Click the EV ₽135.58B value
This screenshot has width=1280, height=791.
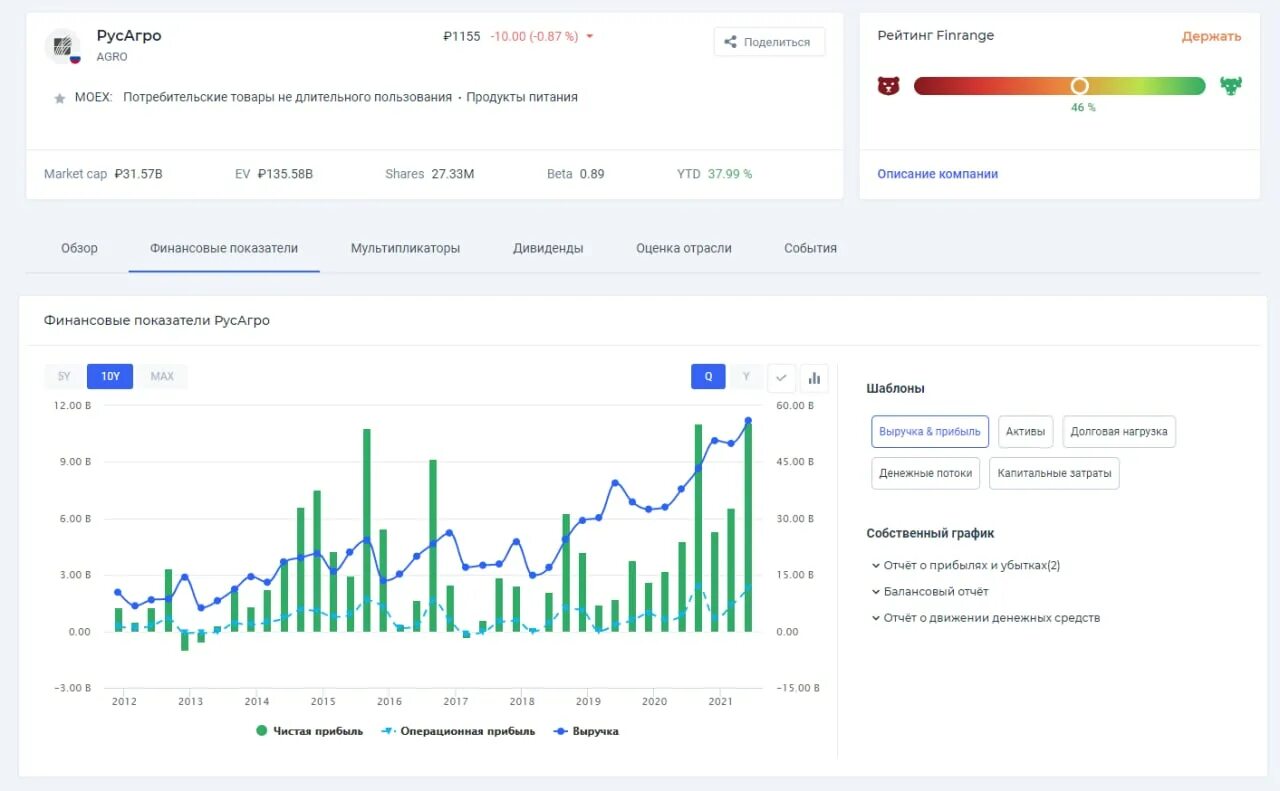tap(285, 174)
